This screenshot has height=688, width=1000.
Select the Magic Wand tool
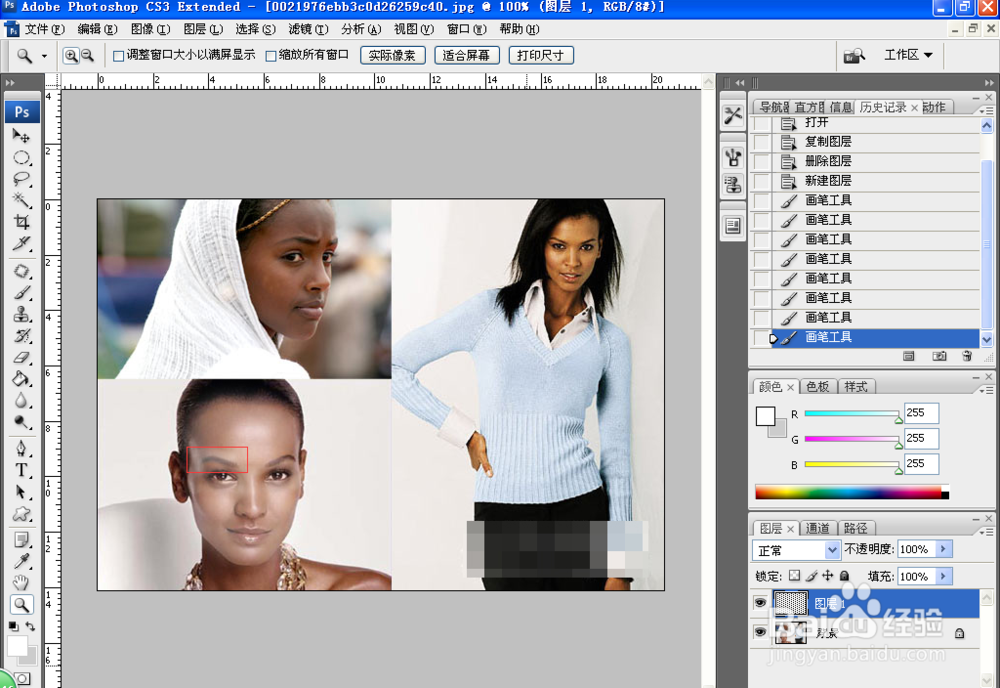tap(22, 200)
